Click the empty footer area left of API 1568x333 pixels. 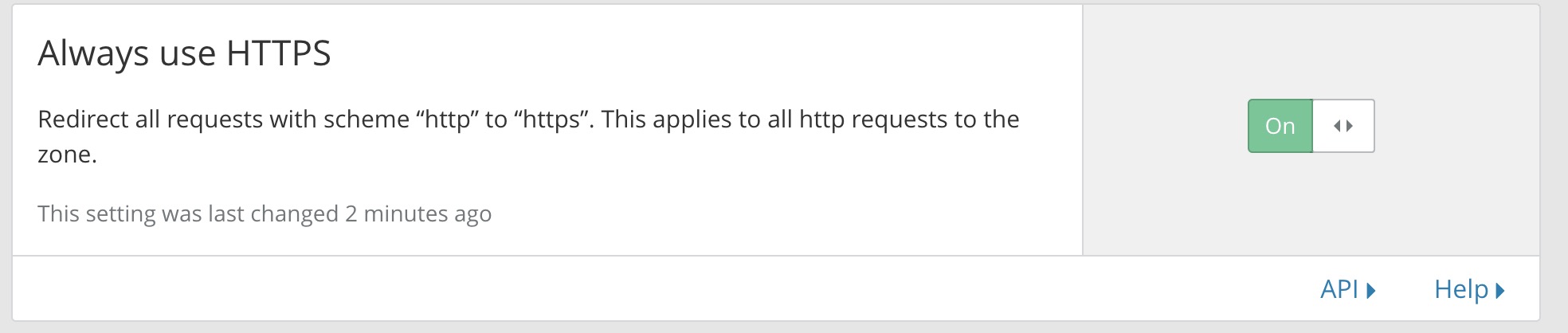click(x=637, y=289)
